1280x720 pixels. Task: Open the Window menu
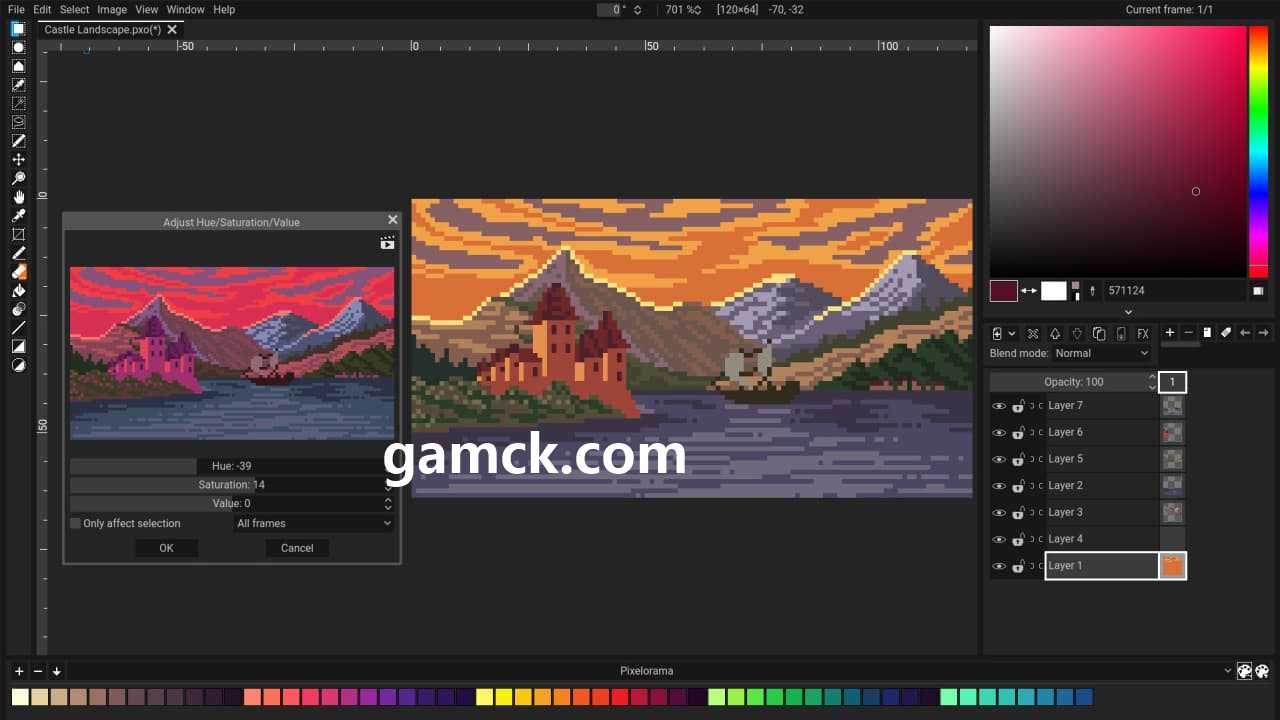click(185, 9)
